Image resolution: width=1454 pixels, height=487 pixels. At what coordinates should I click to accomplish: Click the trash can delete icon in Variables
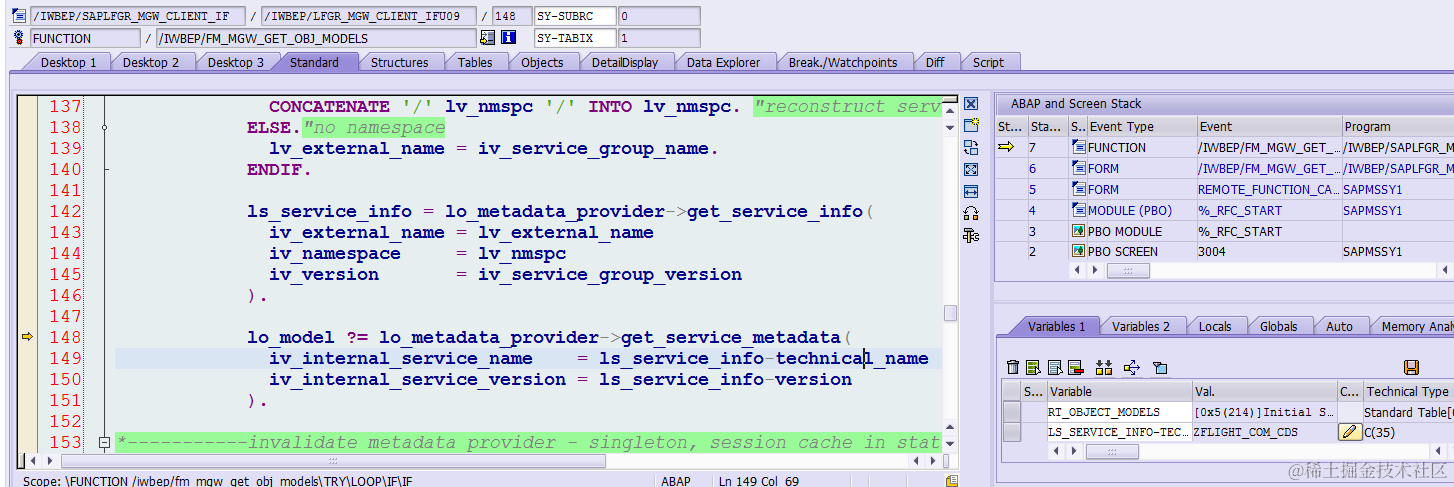pos(1014,368)
